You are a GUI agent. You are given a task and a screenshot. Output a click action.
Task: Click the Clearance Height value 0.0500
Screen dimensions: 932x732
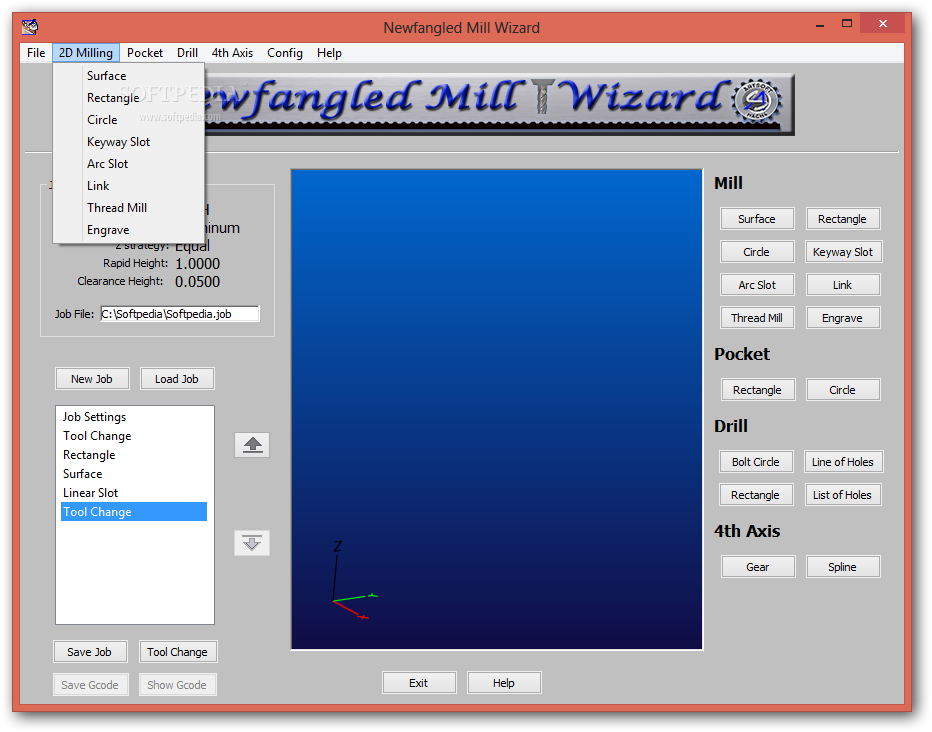197,282
